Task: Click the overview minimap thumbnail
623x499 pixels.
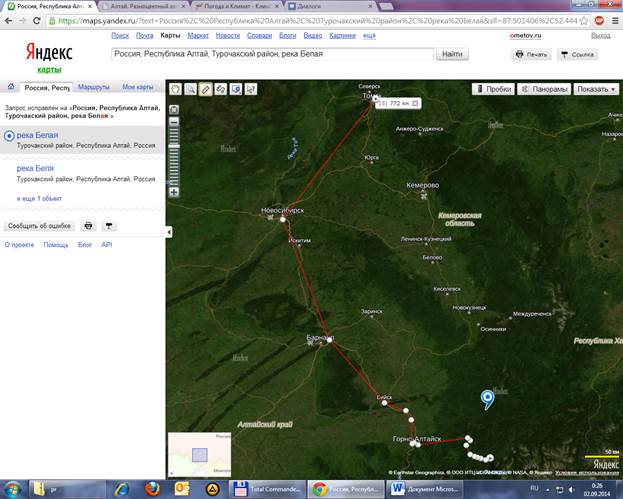Action: click(x=199, y=455)
